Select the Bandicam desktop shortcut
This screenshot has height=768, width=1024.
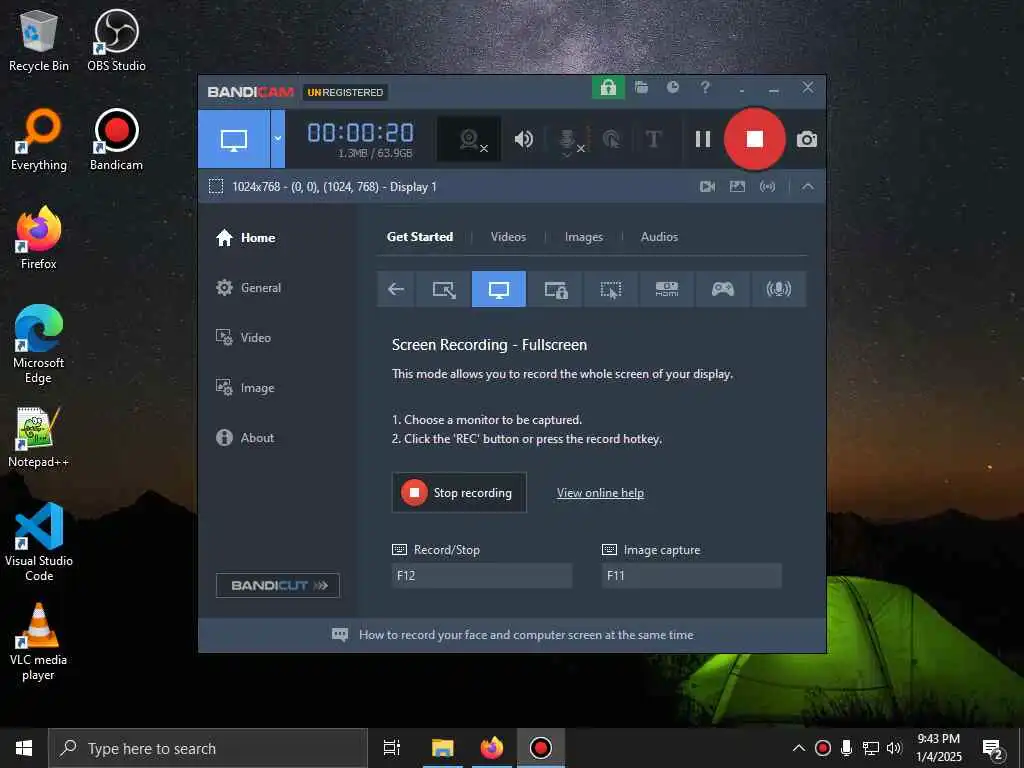[x=116, y=140]
